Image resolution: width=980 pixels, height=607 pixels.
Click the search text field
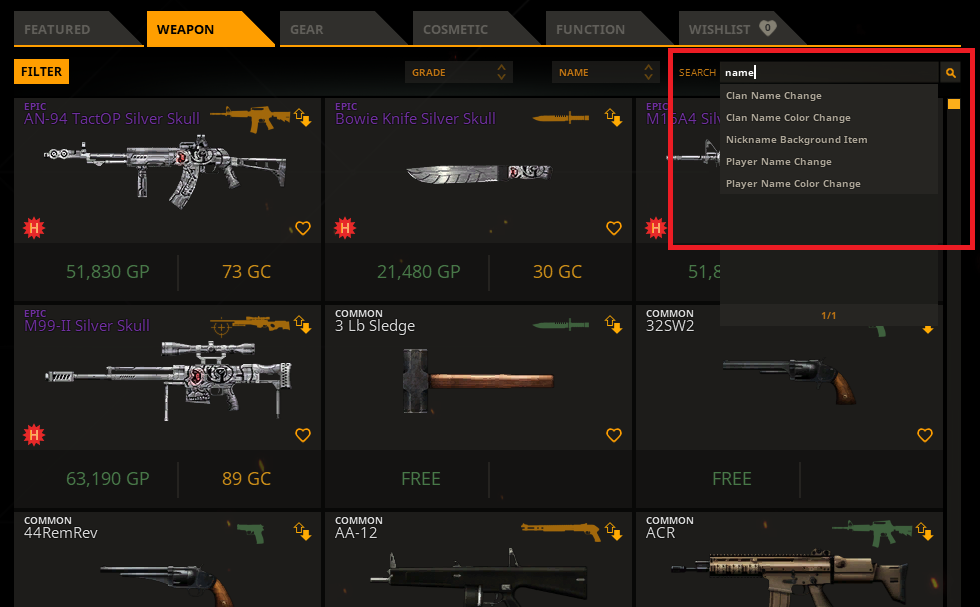[x=829, y=73]
